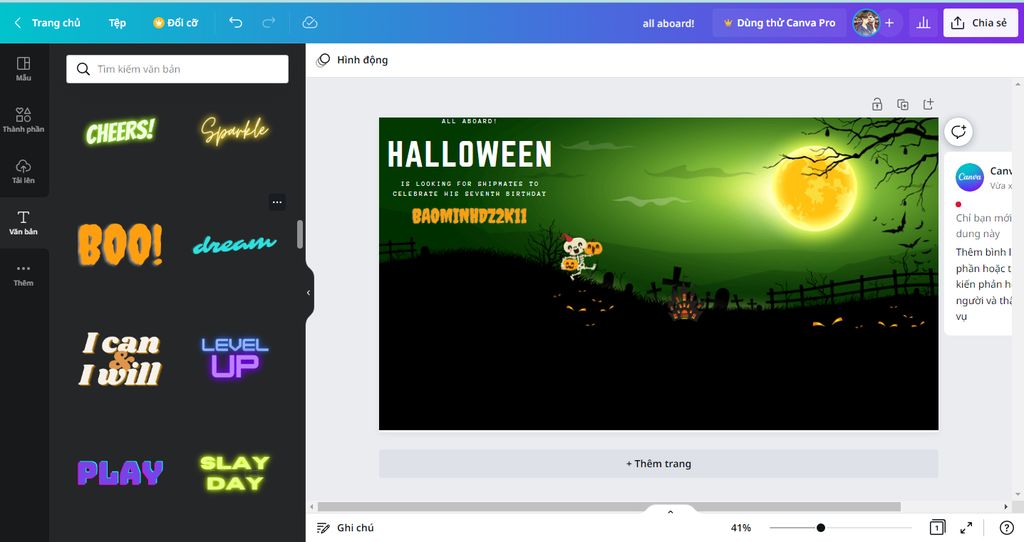Check the cloud save status icon
The height and width of the screenshot is (542, 1024).
pos(310,23)
